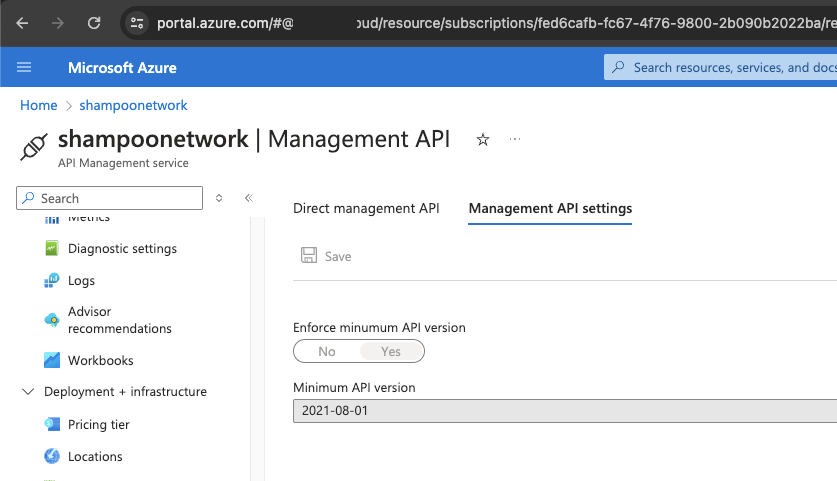
Task: Open site information icon in address bar
Action: pos(137,23)
